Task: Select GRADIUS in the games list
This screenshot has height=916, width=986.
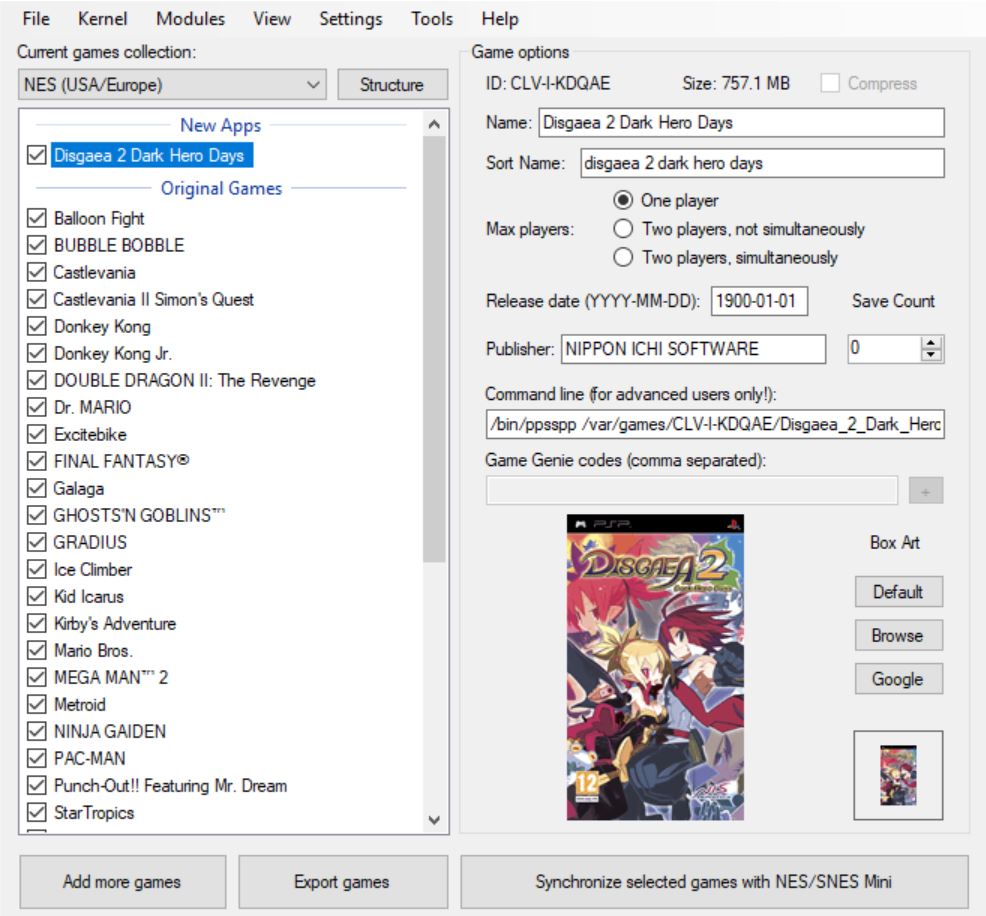Action: click(91, 543)
